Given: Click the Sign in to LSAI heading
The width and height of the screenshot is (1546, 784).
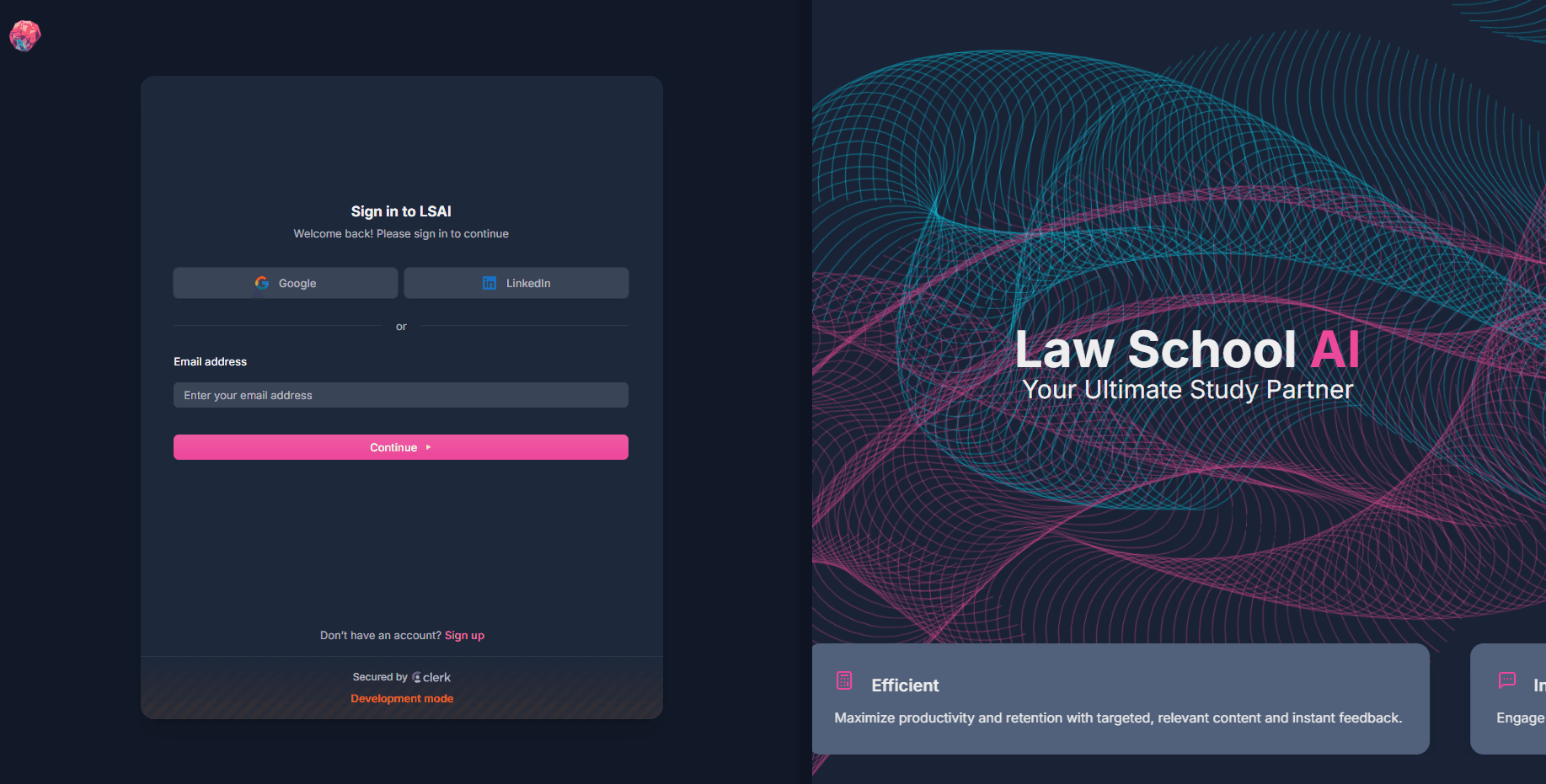Looking at the screenshot, I should click(x=401, y=211).
